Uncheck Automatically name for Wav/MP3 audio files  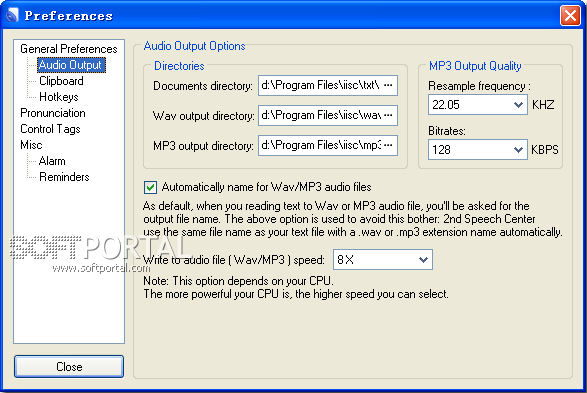pos(150,187)
